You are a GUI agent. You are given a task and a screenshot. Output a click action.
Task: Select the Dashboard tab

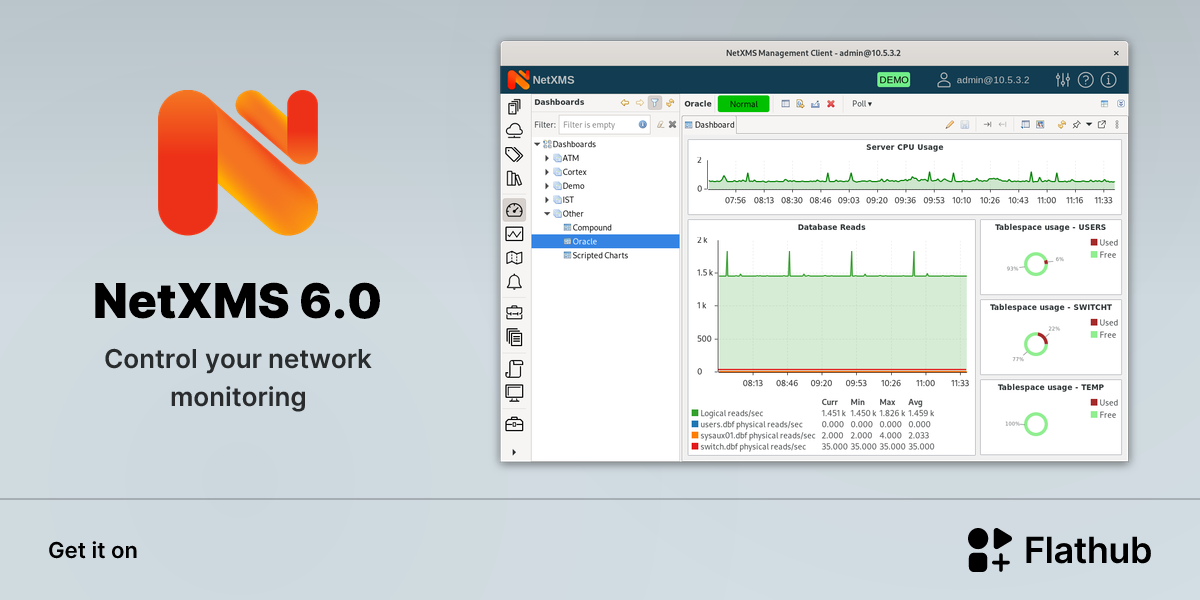(x=710, y=125)
